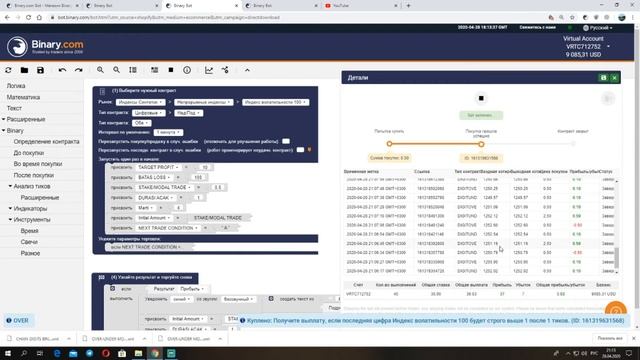Click the TARGET PROFIT value field 10
The width and height of the screenshot is (640, 360).
[x=205, y=167]
